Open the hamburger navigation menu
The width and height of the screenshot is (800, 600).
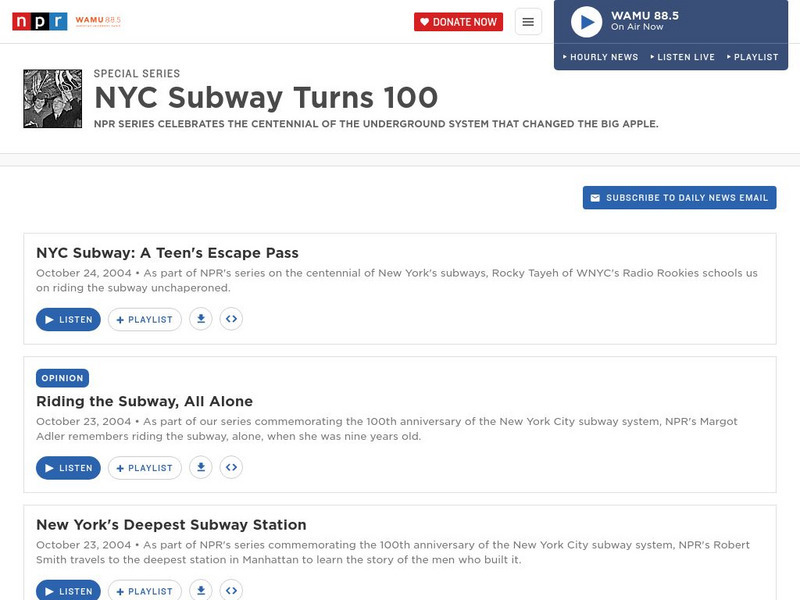coord(528,21)
